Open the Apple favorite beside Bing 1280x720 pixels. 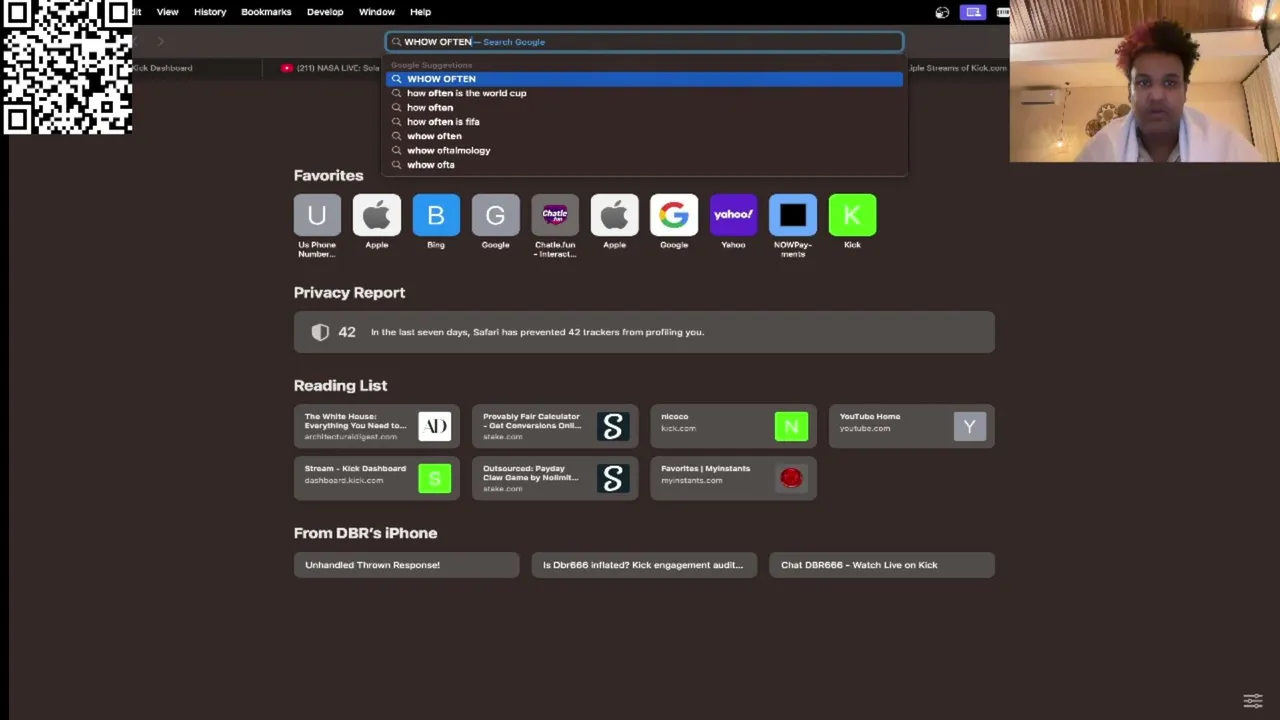[x=376, y=215]
